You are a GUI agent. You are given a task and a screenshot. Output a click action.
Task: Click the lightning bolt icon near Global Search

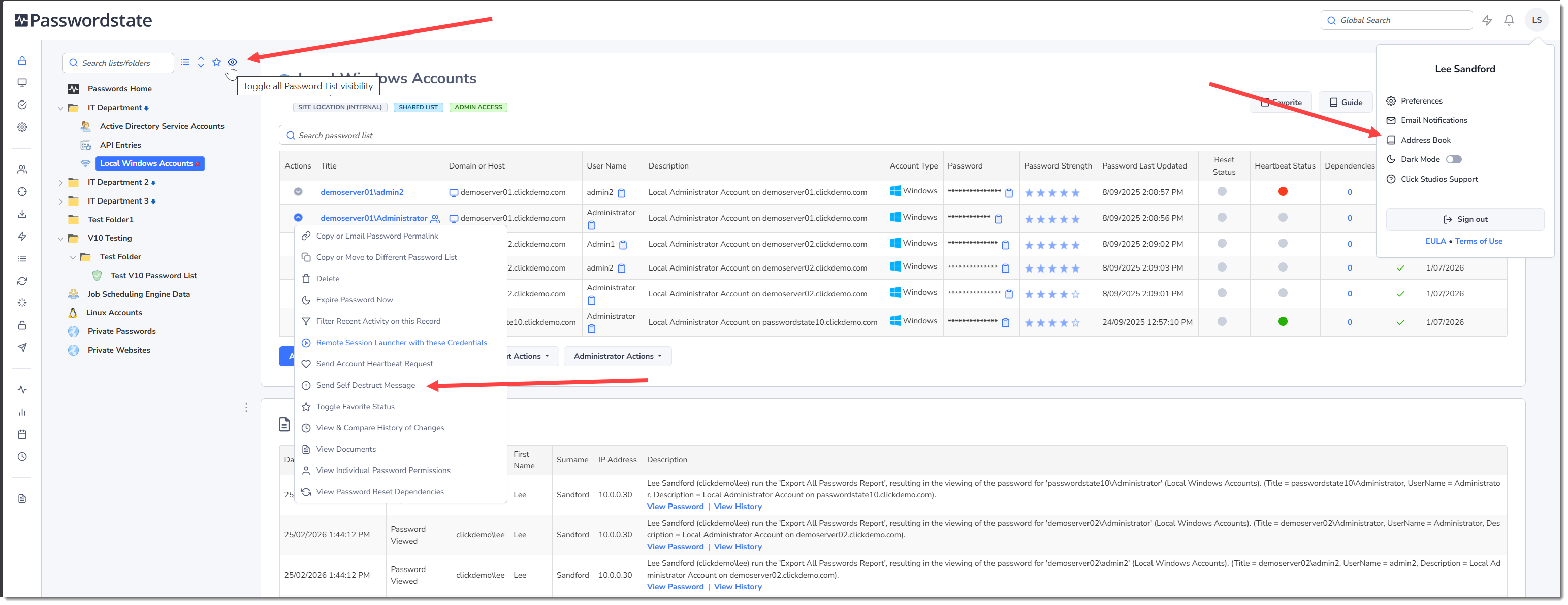[1486, 20]
